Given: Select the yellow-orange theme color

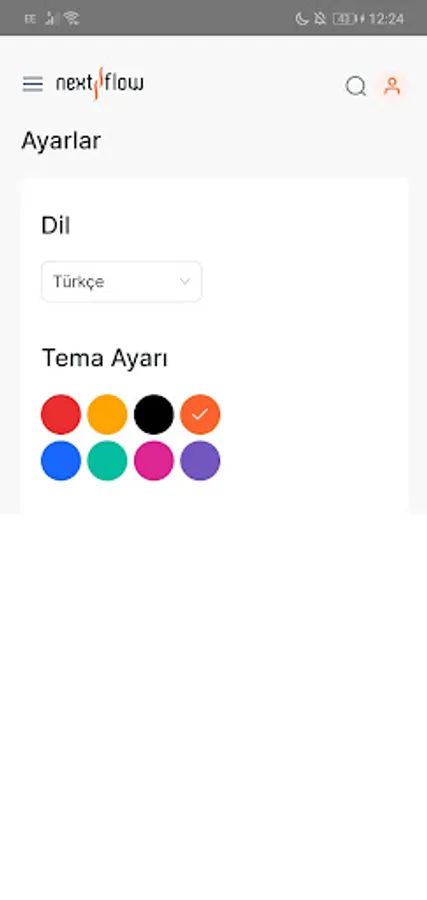Looking at the screenshot, I should [x=107, y=414].
